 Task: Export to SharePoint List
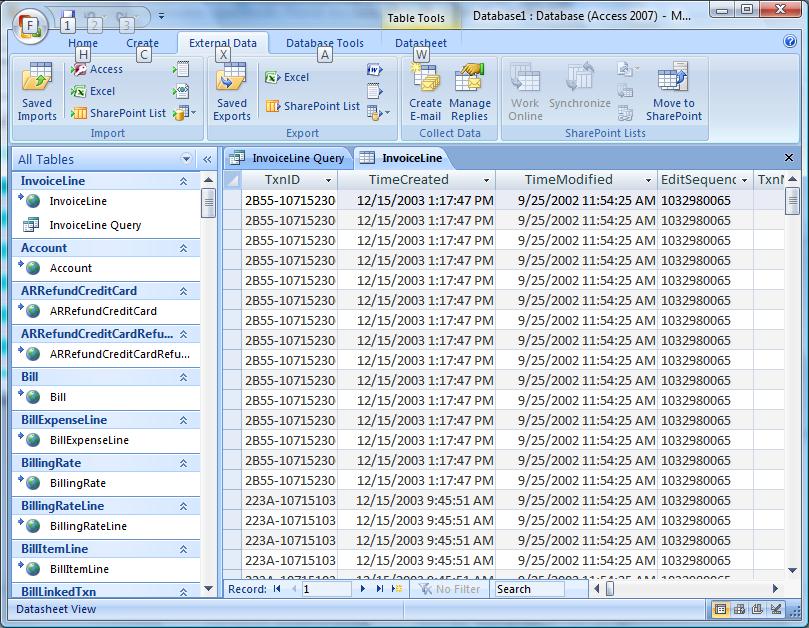312,106
